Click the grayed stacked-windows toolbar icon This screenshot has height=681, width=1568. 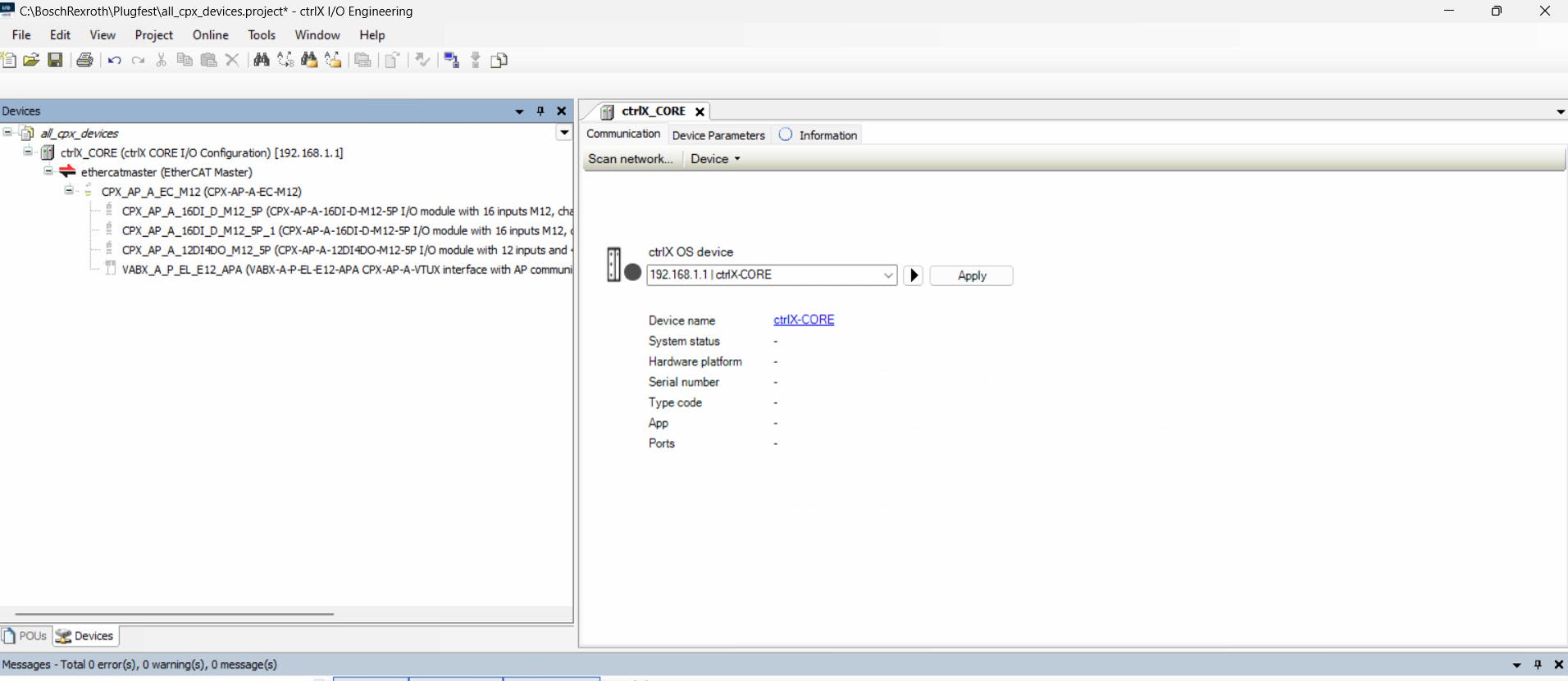point(362,60)
